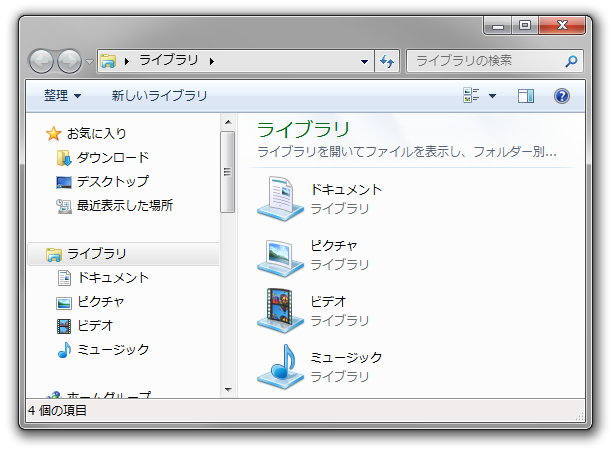Click the magnifying glass search icon
The height and width of the screenshot is (455, 614).
click(x=571, y=61)
